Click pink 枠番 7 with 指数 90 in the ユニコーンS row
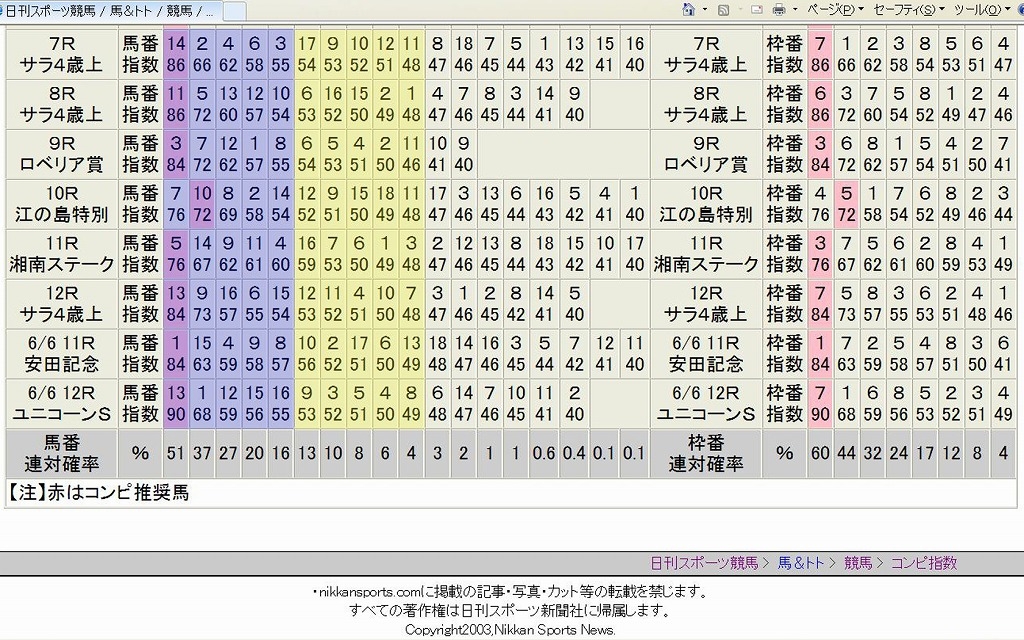The width and height of the screenshot is (1024, 640). coord(820,404)
